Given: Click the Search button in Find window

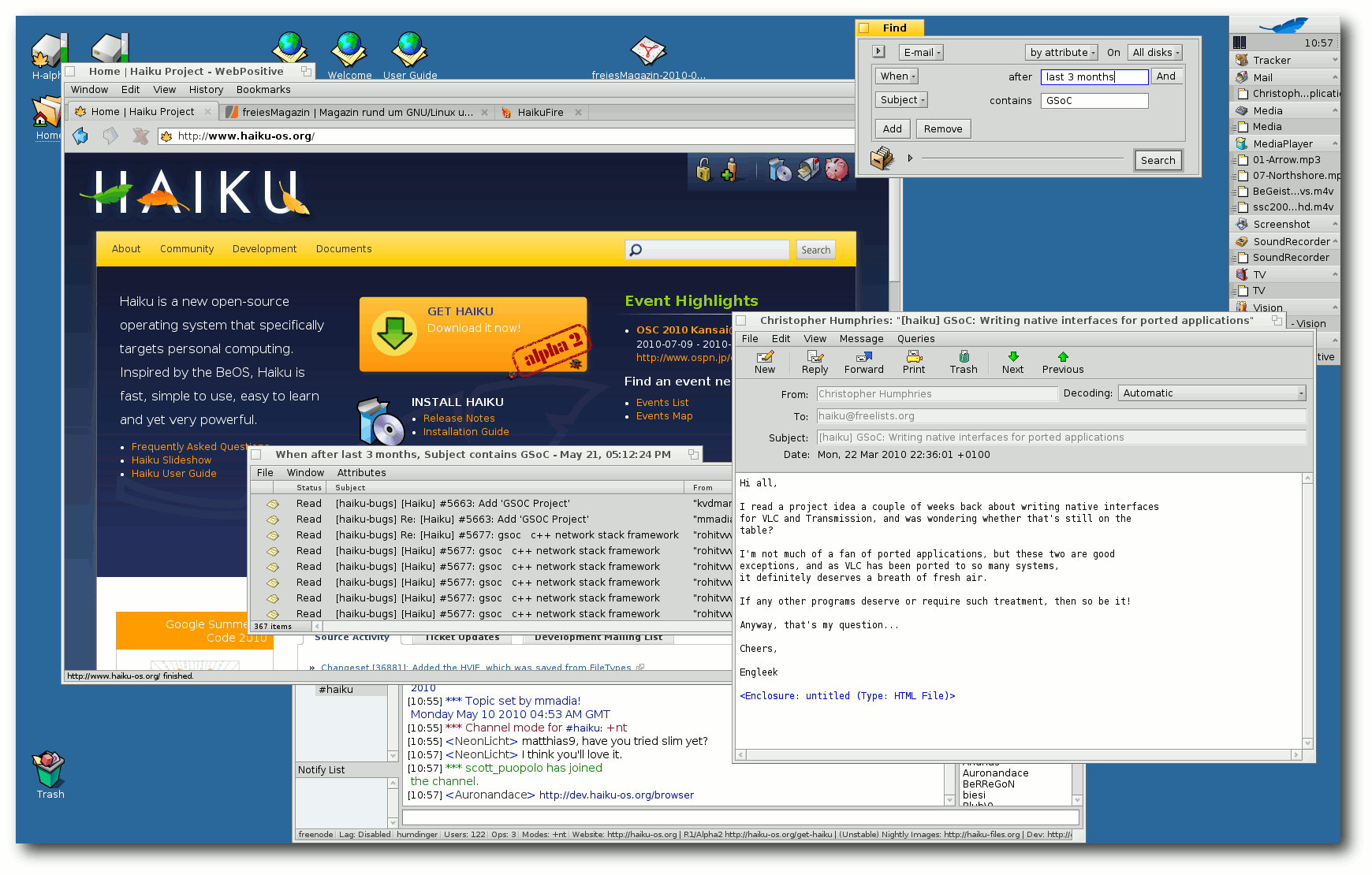Looking at the screenshot, I should (1158, 161).
